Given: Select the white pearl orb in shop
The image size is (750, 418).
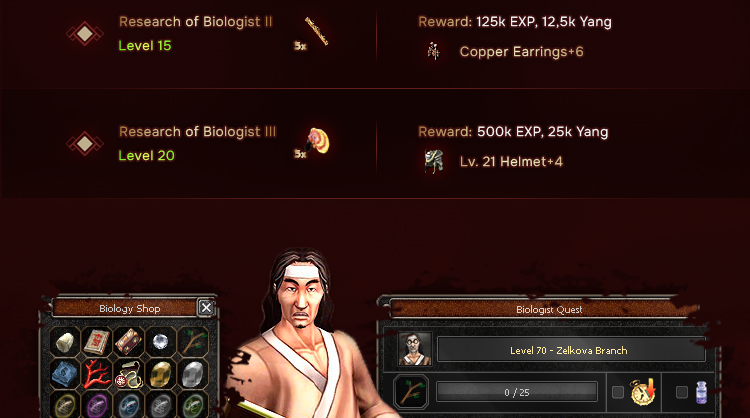Looking at the screenshot, I should pos(161,341).
